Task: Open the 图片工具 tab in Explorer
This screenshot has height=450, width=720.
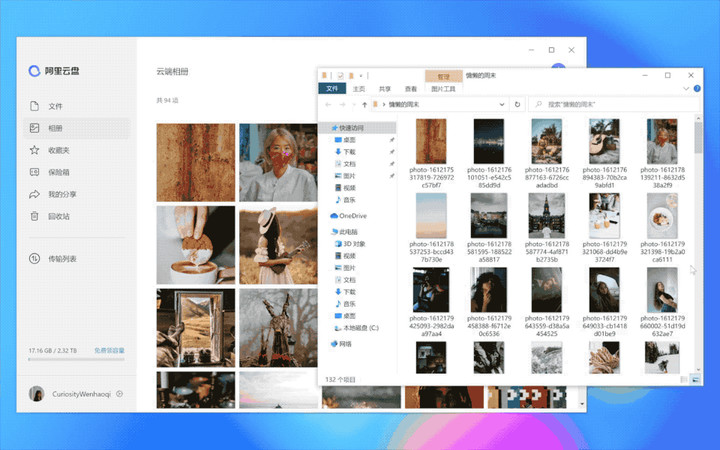Action: pos(444,89)
